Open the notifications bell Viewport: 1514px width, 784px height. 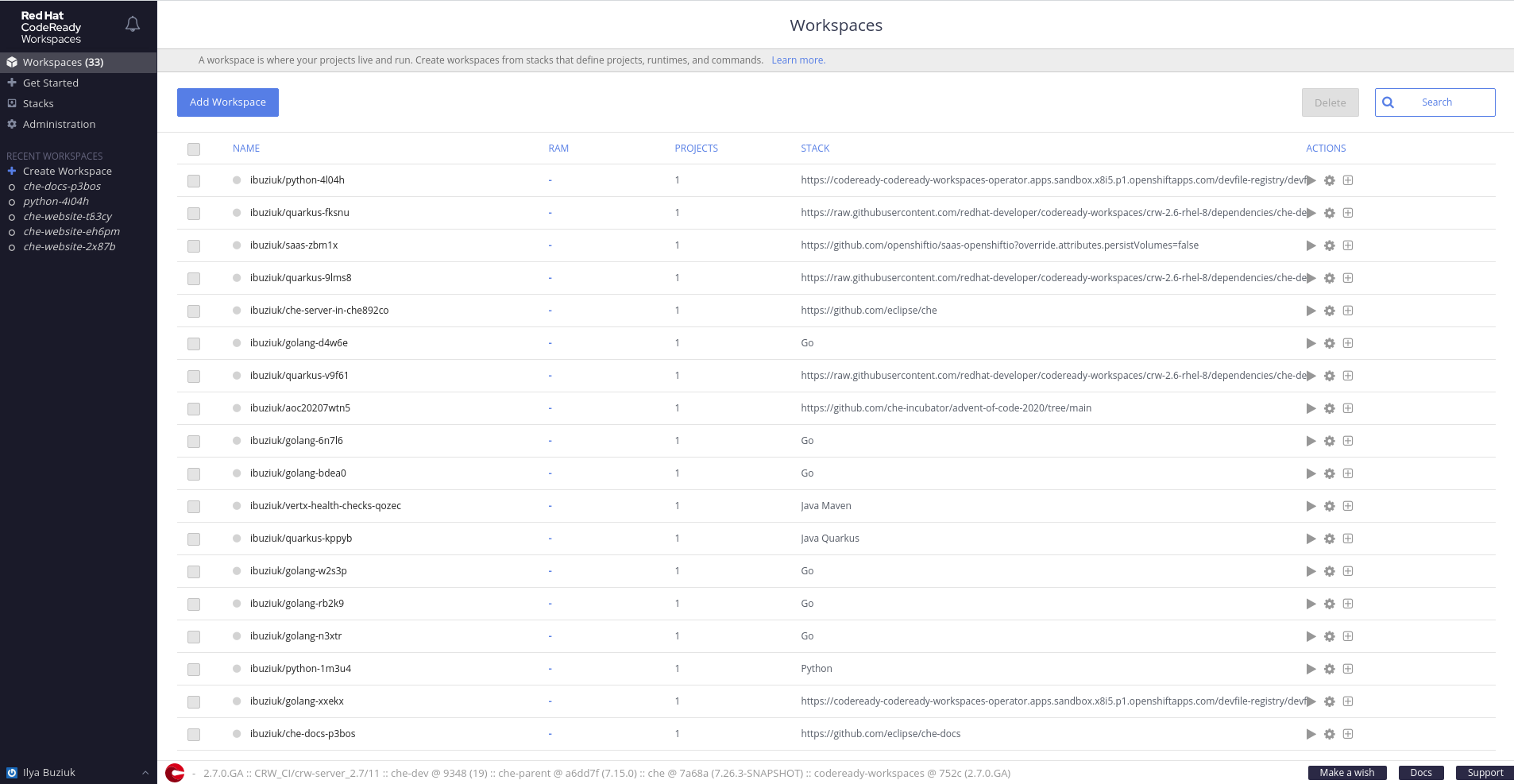click(x=133, y=25)
